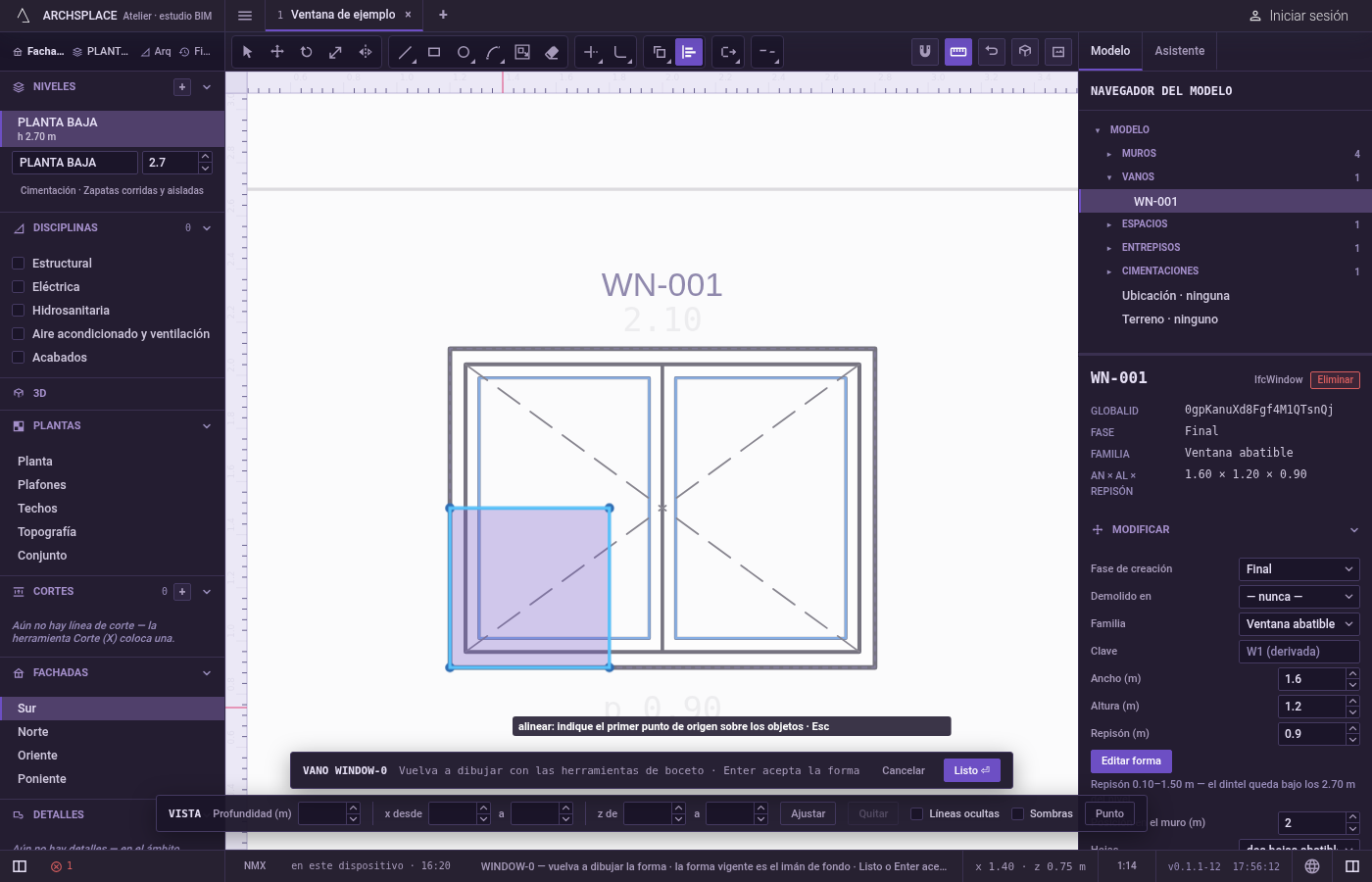This screenshot has width=1372, height=882.
Task: Add a new tab with plus
Action: (x=443, y=15)
